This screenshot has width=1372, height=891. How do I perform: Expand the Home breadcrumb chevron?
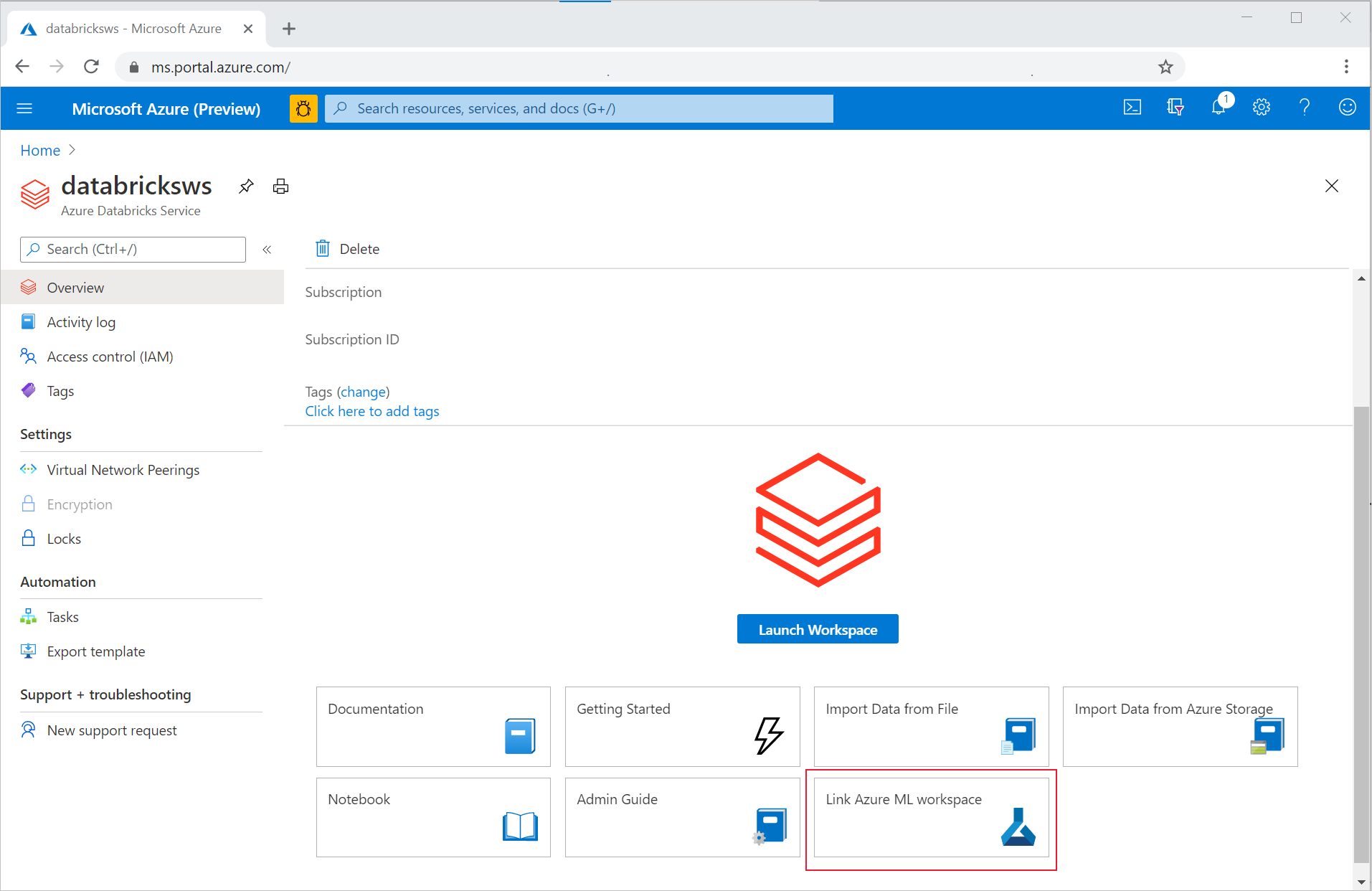pyautogui.click(x=72, y=150)
